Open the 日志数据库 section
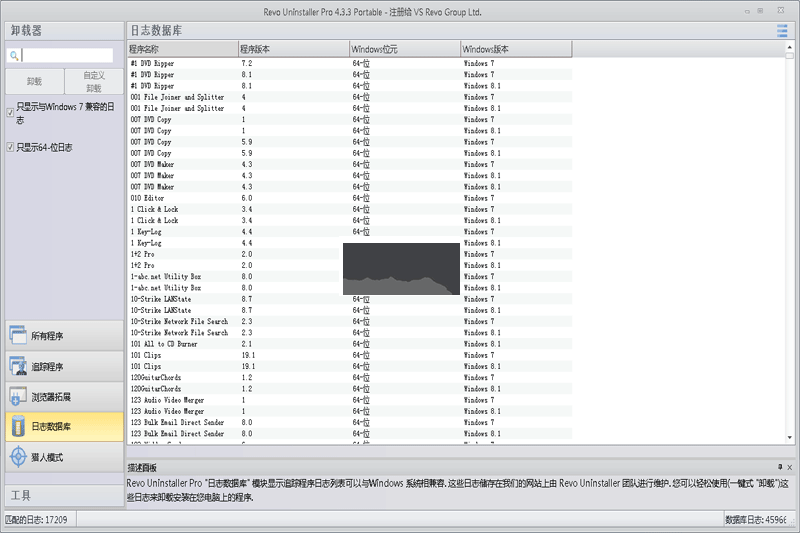The width and height of the screenshot is (800, 533). click(64, 426)
